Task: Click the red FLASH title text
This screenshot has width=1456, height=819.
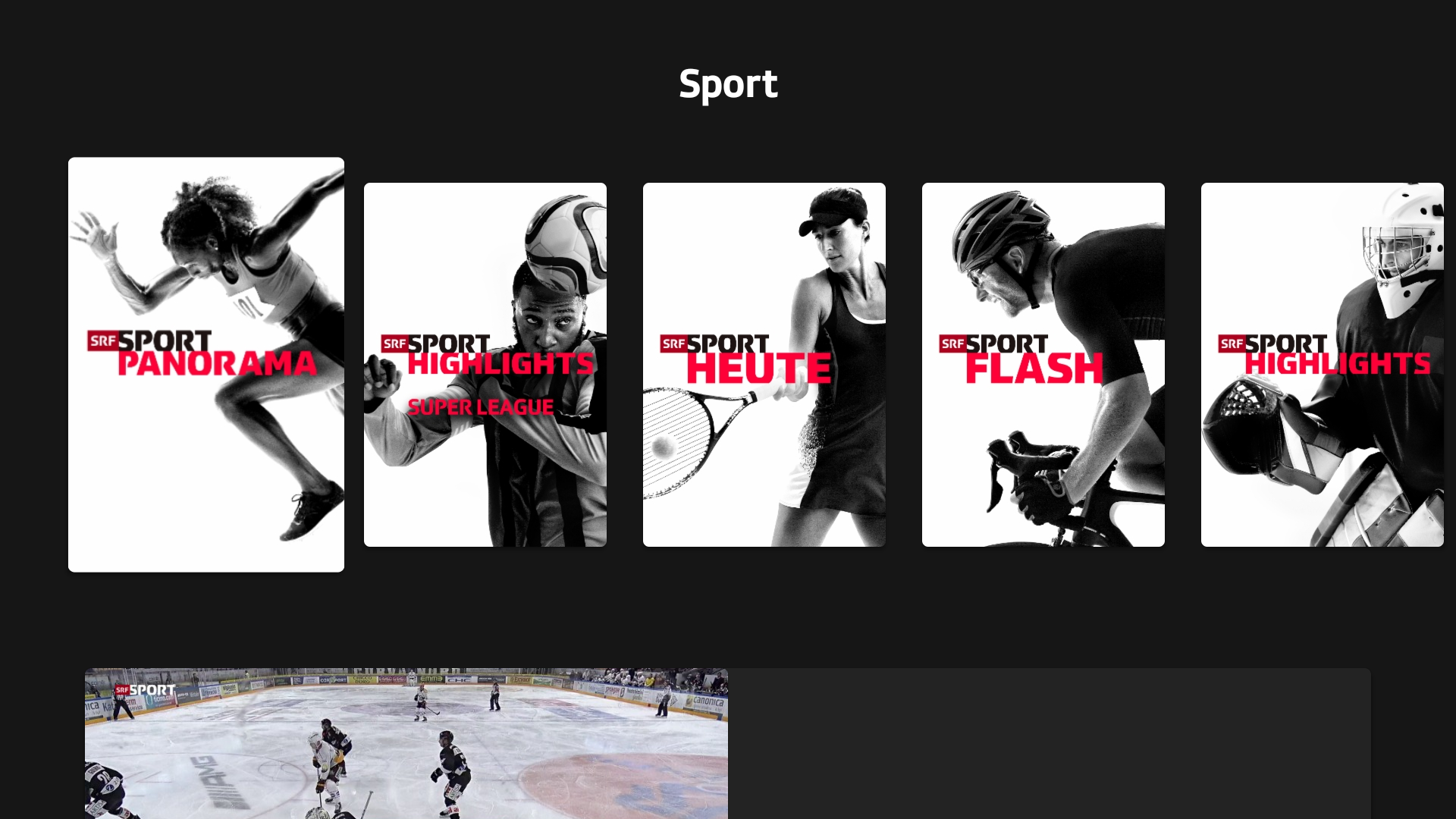Action: (1034, 369)
